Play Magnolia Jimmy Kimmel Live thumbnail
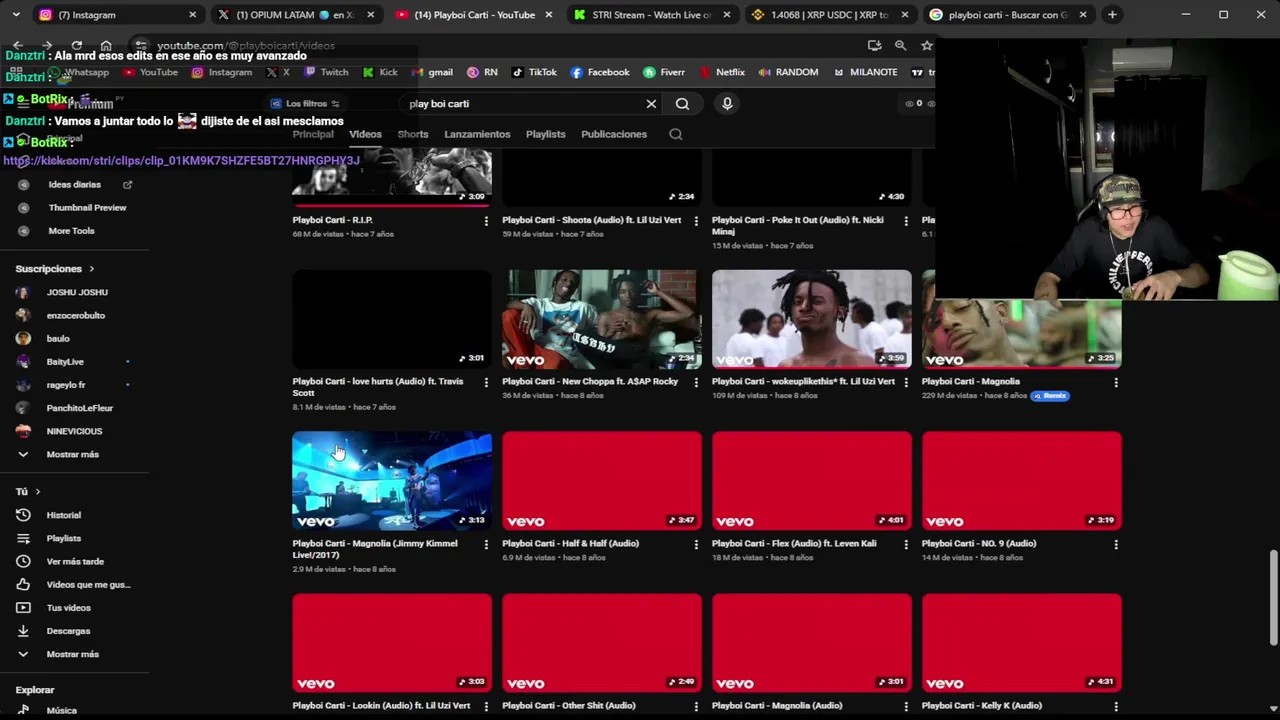This screenshot has width=1280, height=720. [x=392, y=481]
